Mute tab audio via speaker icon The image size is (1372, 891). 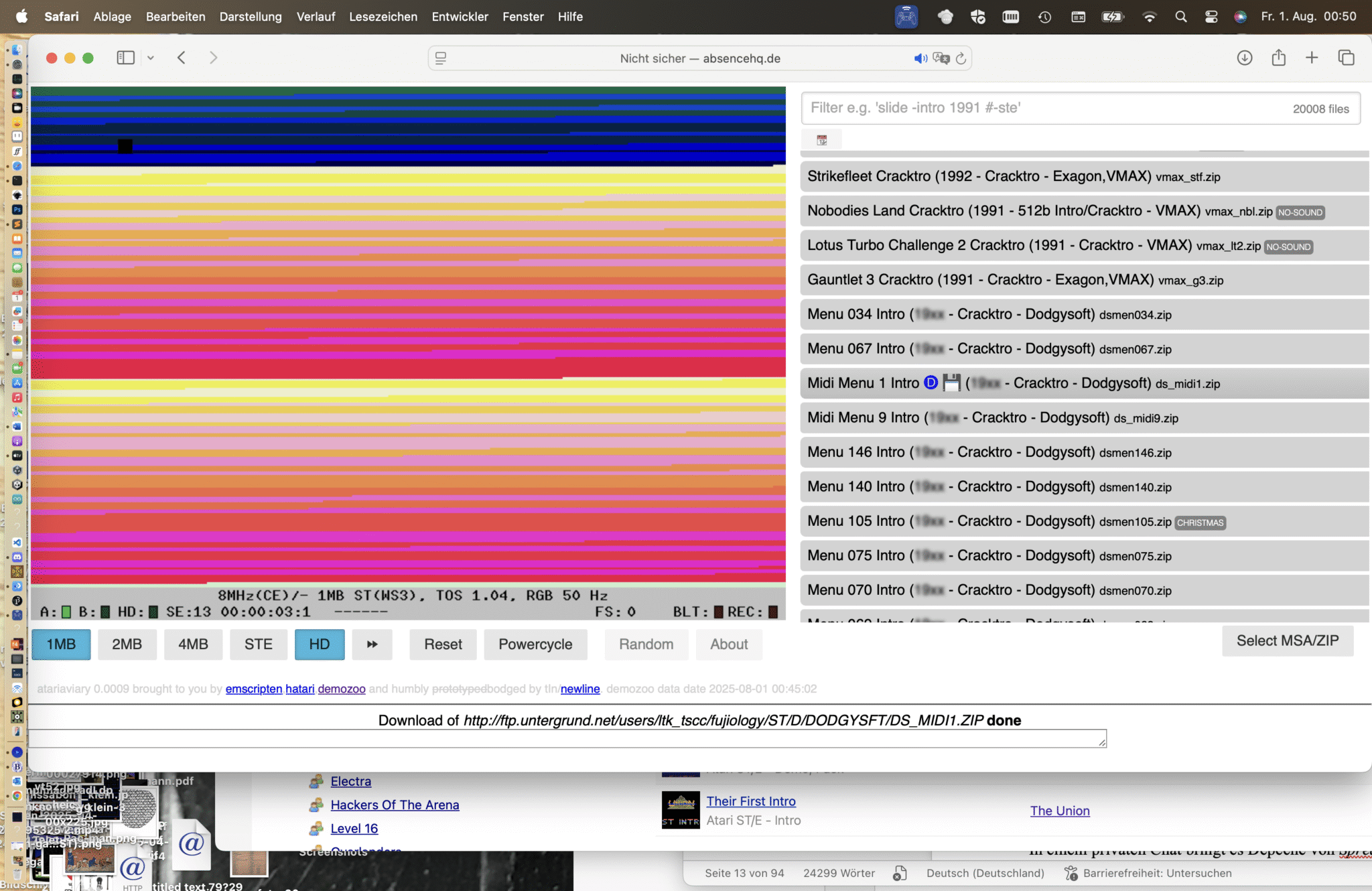(x=920, y=58)
